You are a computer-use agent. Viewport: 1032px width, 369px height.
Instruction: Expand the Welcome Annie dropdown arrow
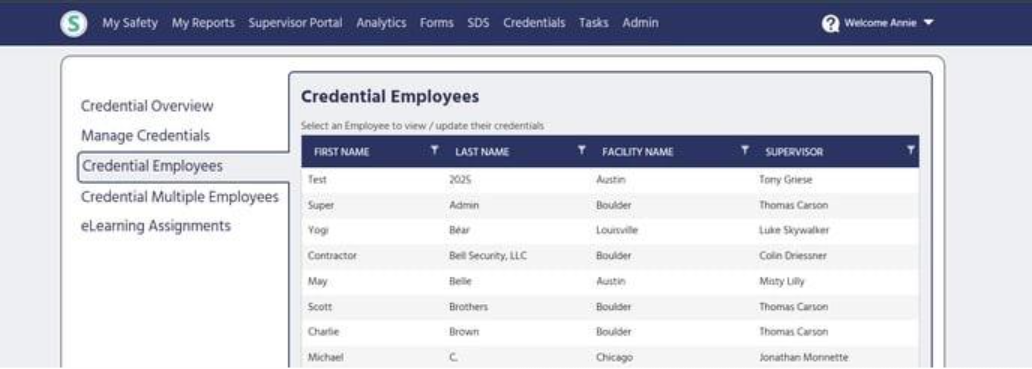[x=929, y=23]
